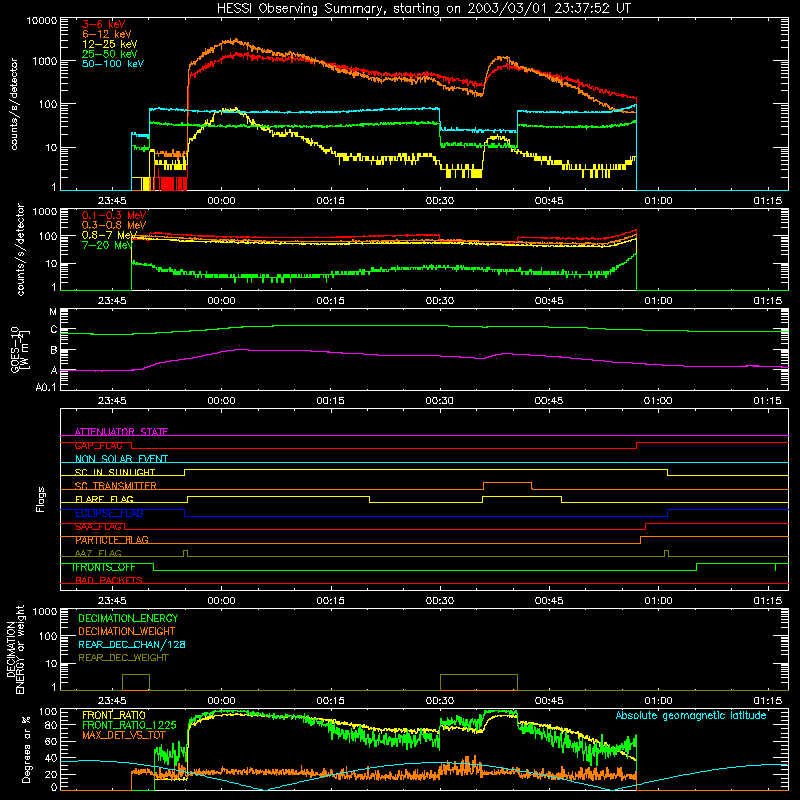The height and width of the screenshot is (800, 800).
Task: Click the Absolute geomagnetic latitude label
Action: 691,716
